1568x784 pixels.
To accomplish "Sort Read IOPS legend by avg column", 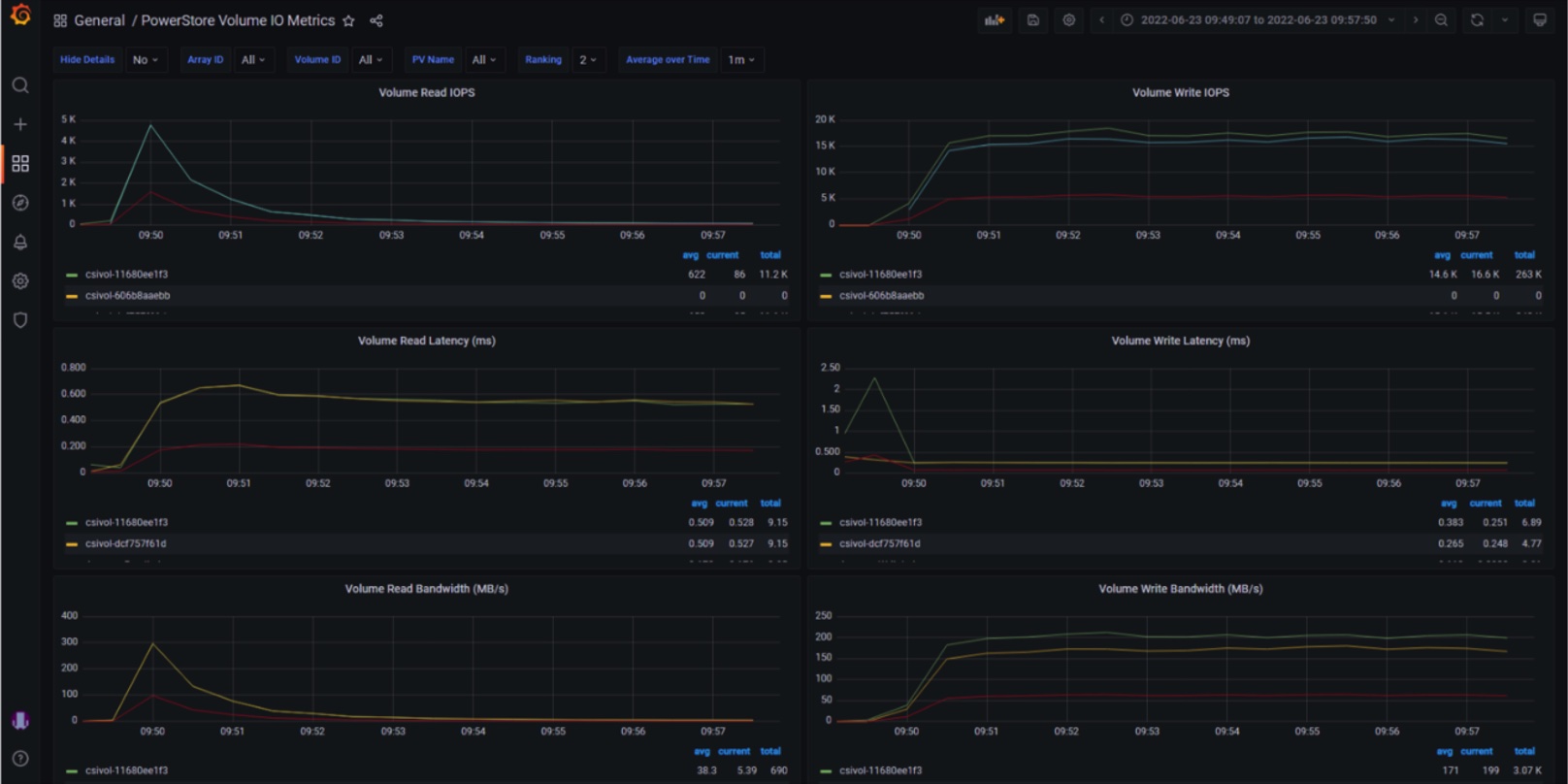I will pos(690,255).
